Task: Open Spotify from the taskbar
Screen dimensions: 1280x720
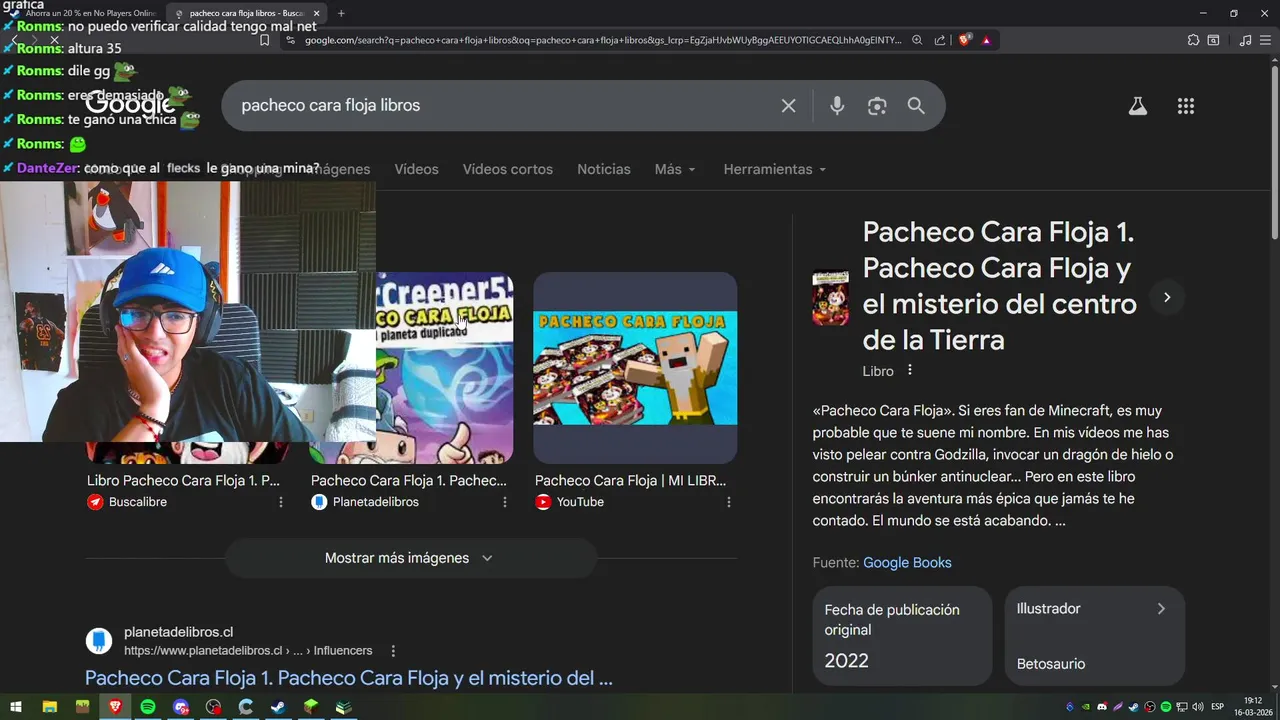Action: click(148, 707)
